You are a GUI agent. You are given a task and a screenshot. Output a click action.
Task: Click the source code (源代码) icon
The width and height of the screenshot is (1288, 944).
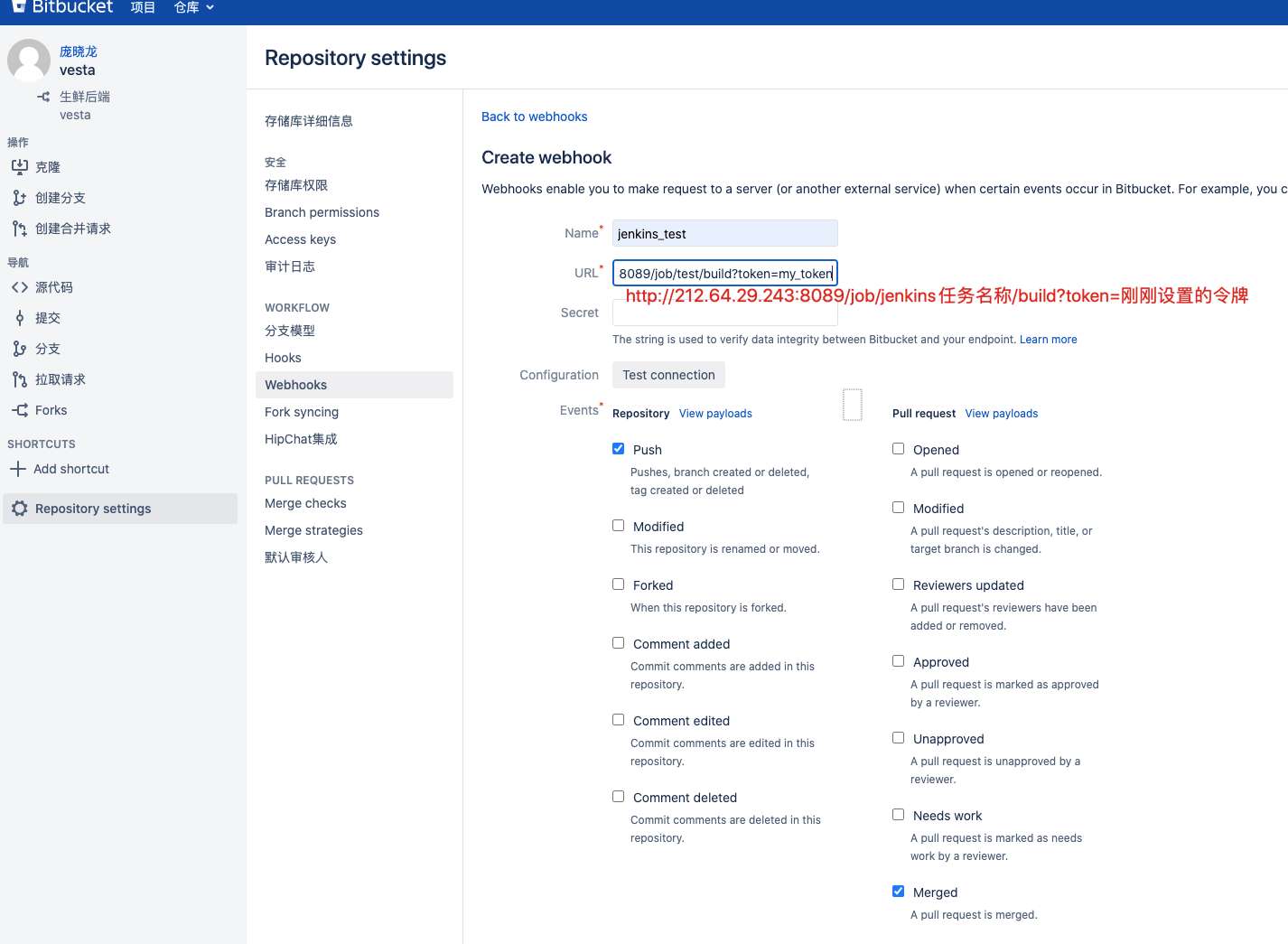[20, 287]
